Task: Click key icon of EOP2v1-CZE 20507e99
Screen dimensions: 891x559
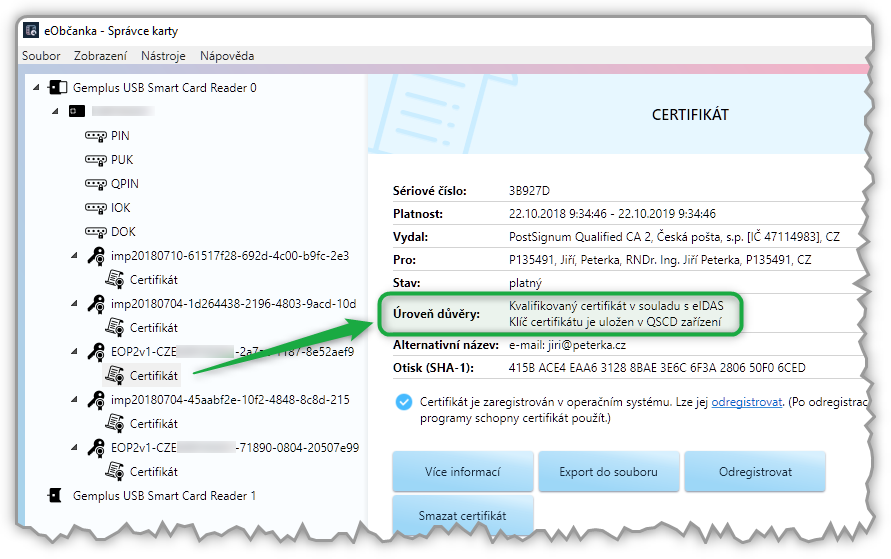Action: (x=96, y=448)
